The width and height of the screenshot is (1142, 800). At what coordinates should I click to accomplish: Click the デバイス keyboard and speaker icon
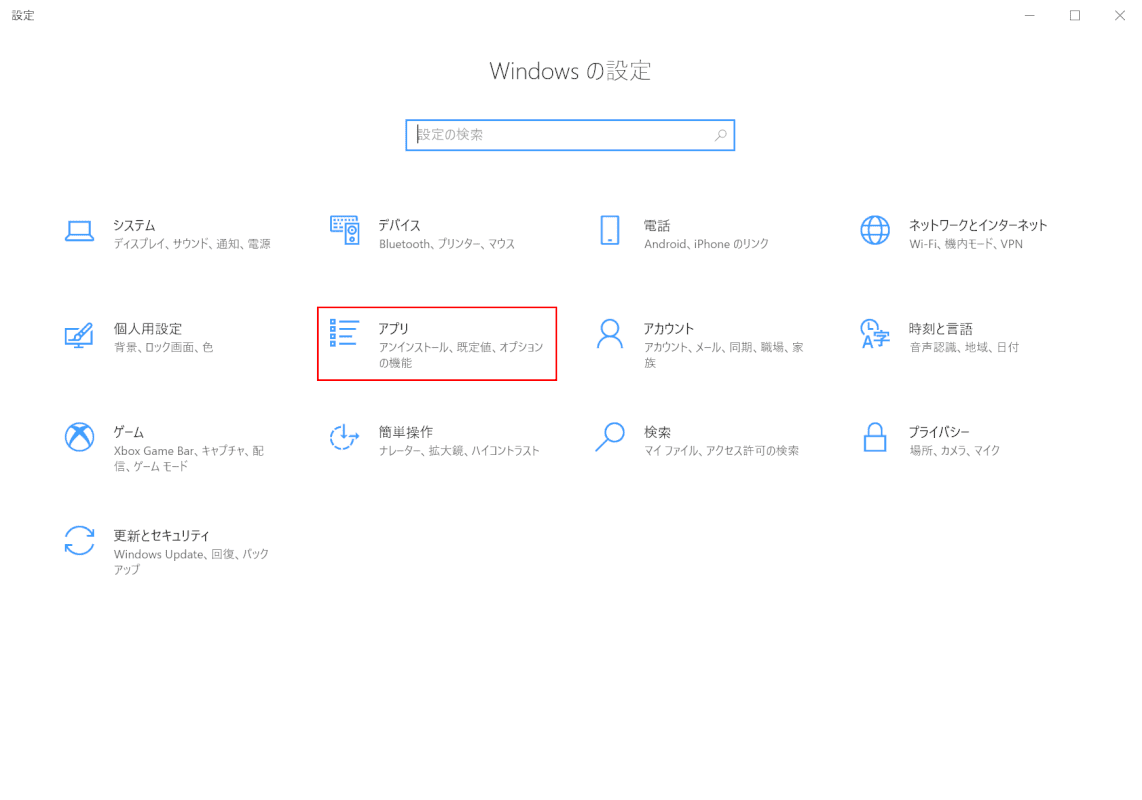click(x=344, y=230)
